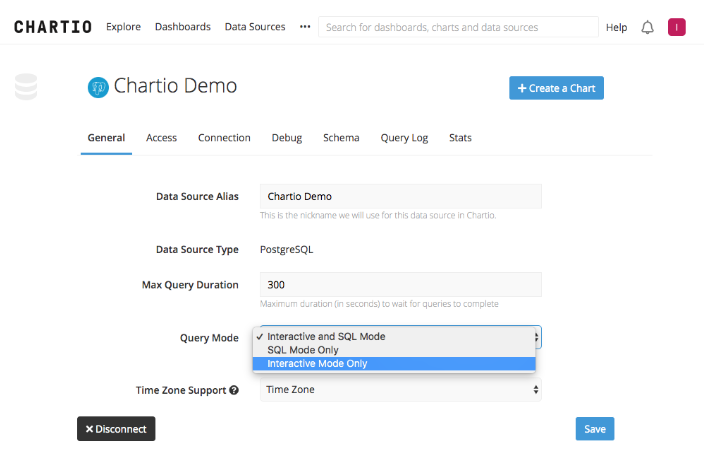Click the gray database stack icon
This screenshot has width=717, height=462.
tap(26, 86)
